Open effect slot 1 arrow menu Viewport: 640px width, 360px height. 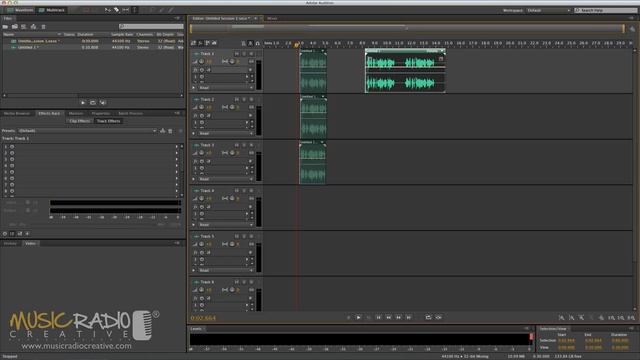177,147
